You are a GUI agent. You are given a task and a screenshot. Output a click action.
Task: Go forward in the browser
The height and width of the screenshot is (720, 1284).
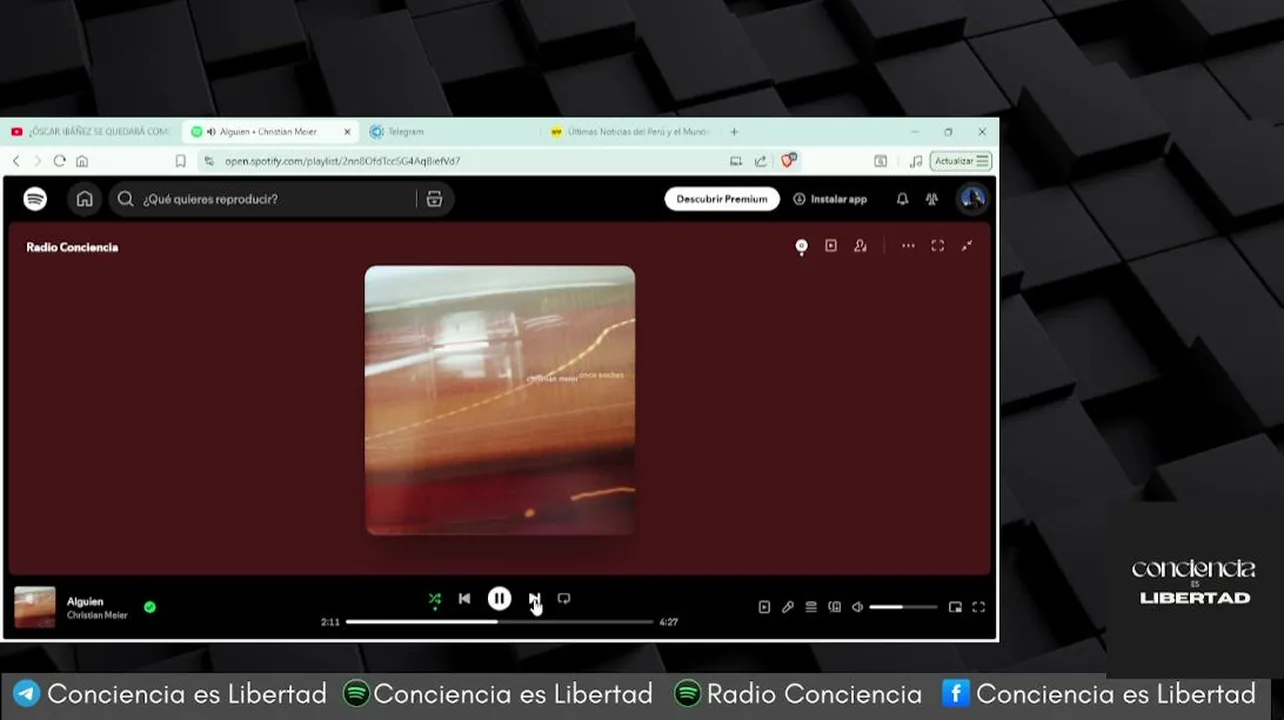click(x=38, y=161)
